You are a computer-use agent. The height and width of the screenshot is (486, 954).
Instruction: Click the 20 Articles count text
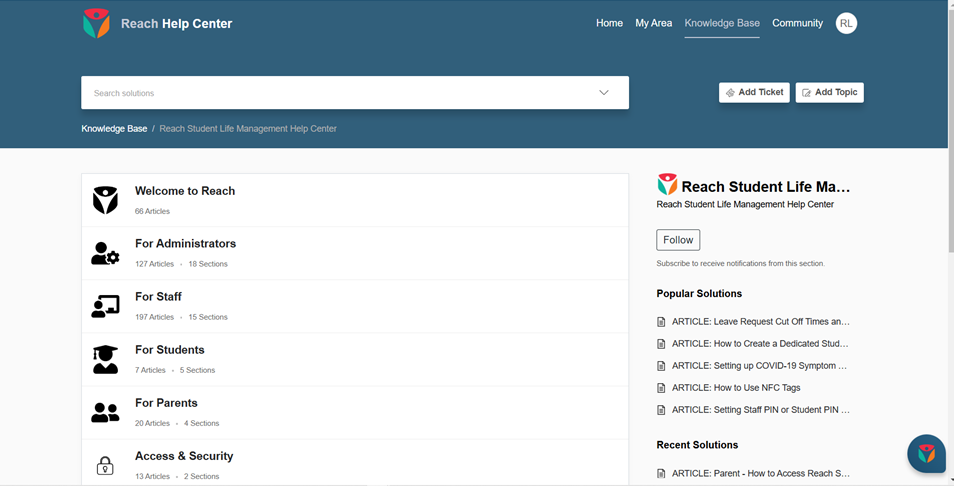point(152,423)
